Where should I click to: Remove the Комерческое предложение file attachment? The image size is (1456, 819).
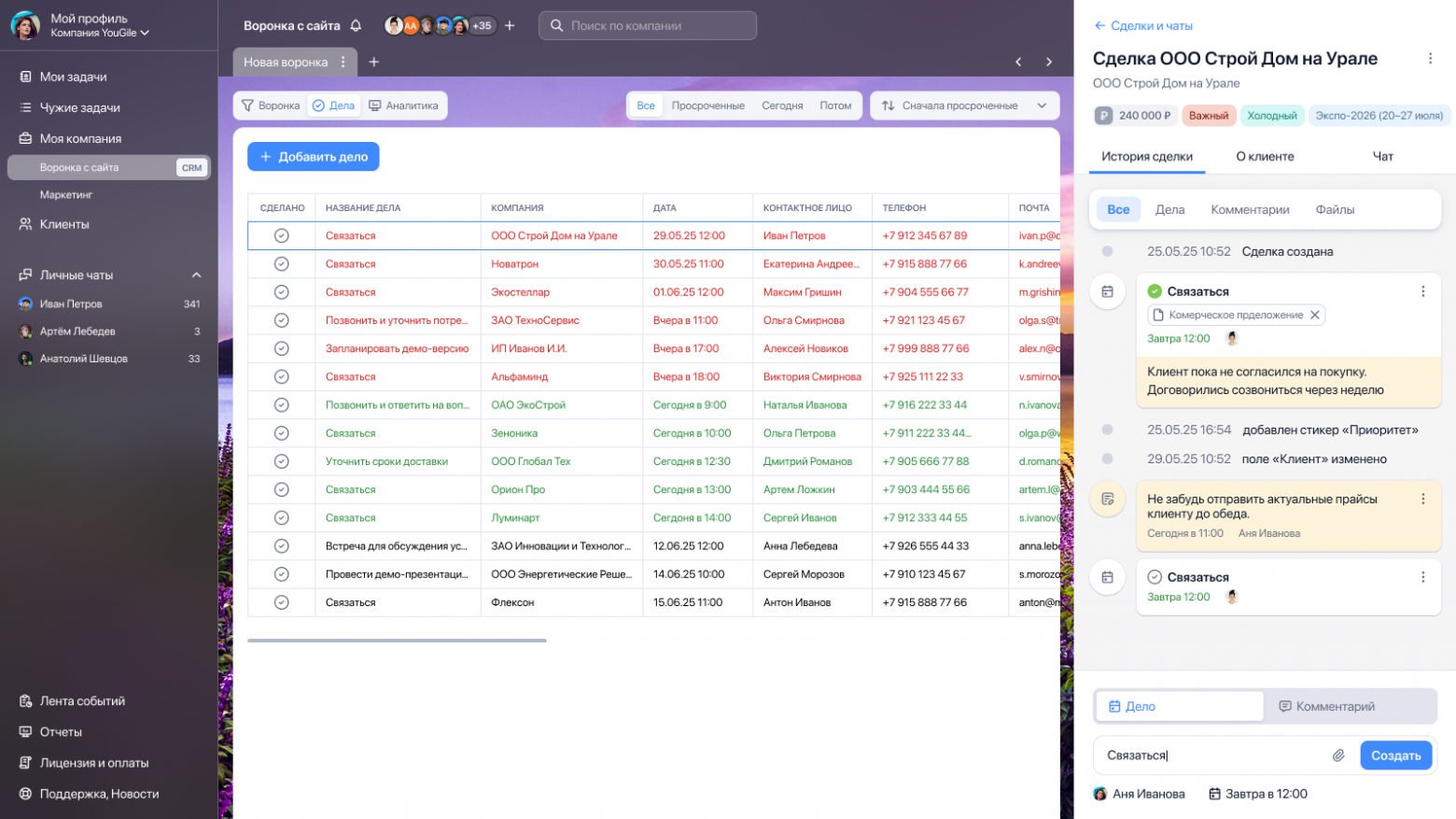1315,315
